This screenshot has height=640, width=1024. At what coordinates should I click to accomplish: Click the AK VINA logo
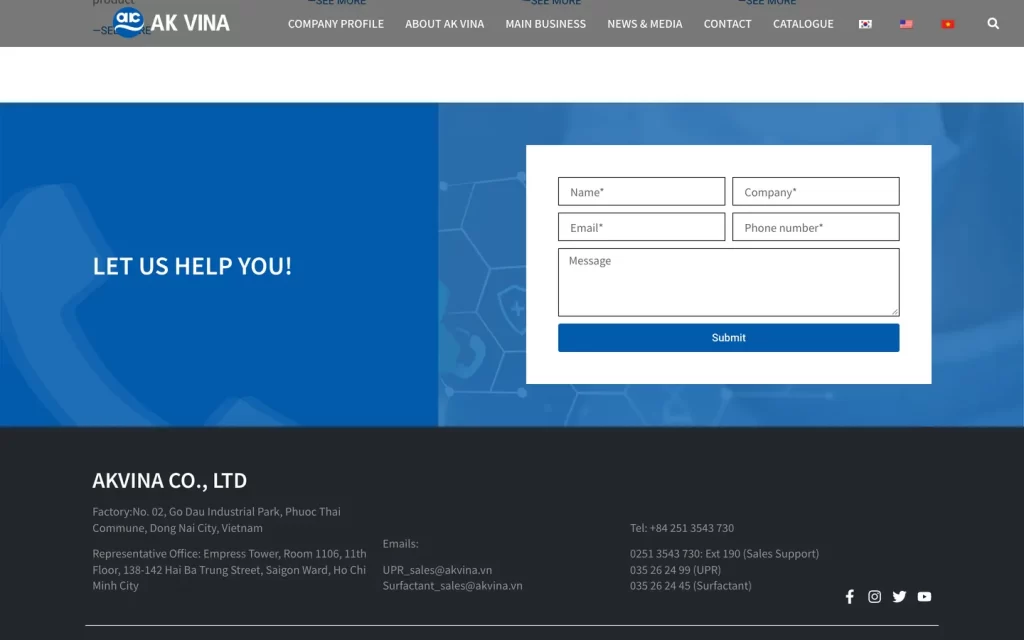pos(171,23)
